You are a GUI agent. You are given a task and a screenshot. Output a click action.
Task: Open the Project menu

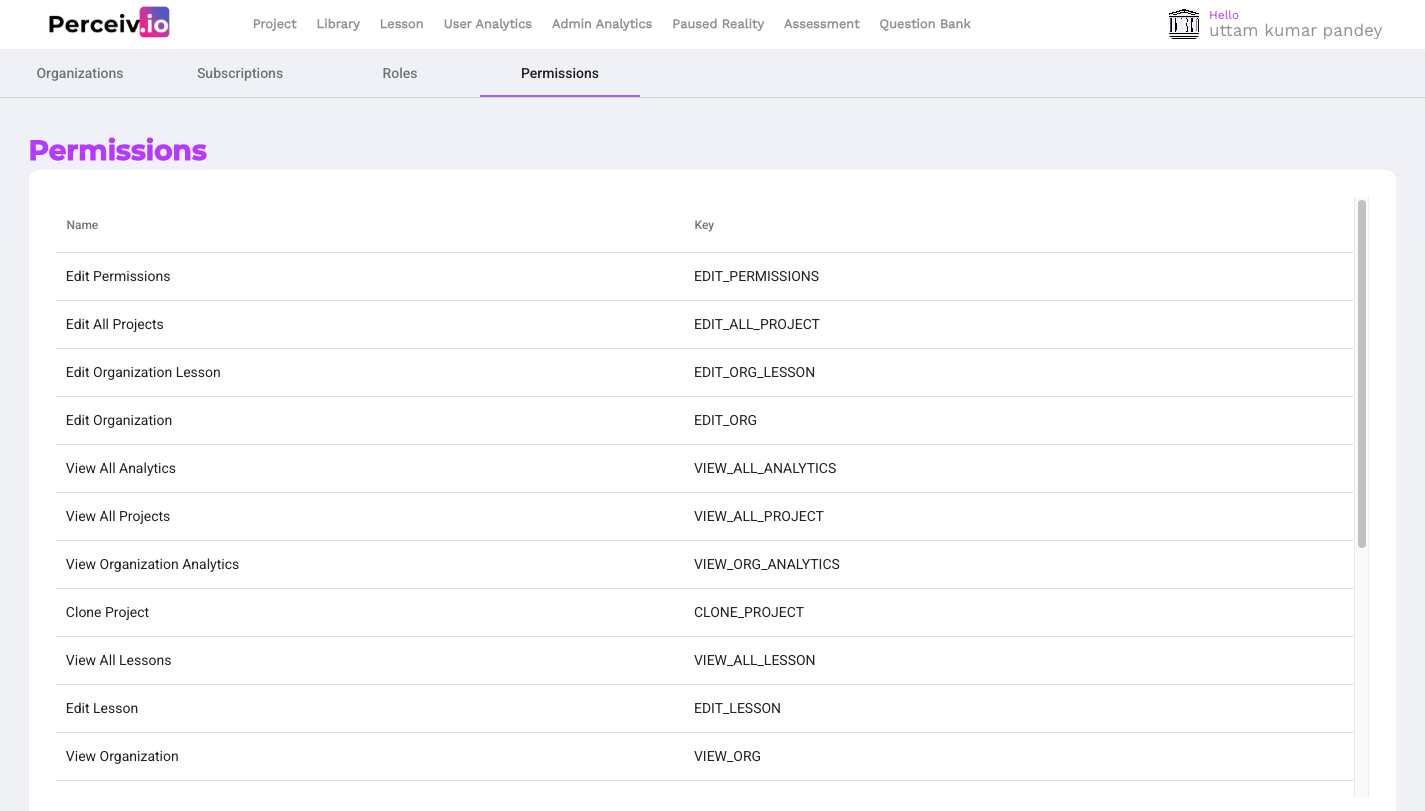point(274,24)
